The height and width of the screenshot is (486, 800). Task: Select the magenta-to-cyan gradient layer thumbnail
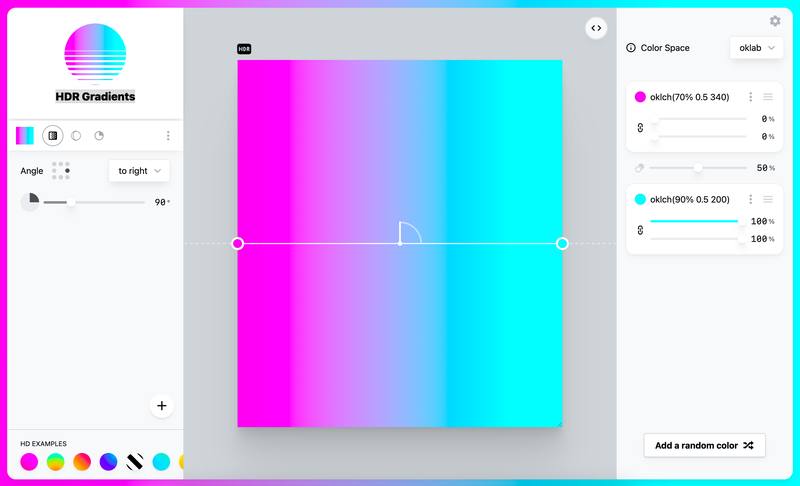(24, 136)
